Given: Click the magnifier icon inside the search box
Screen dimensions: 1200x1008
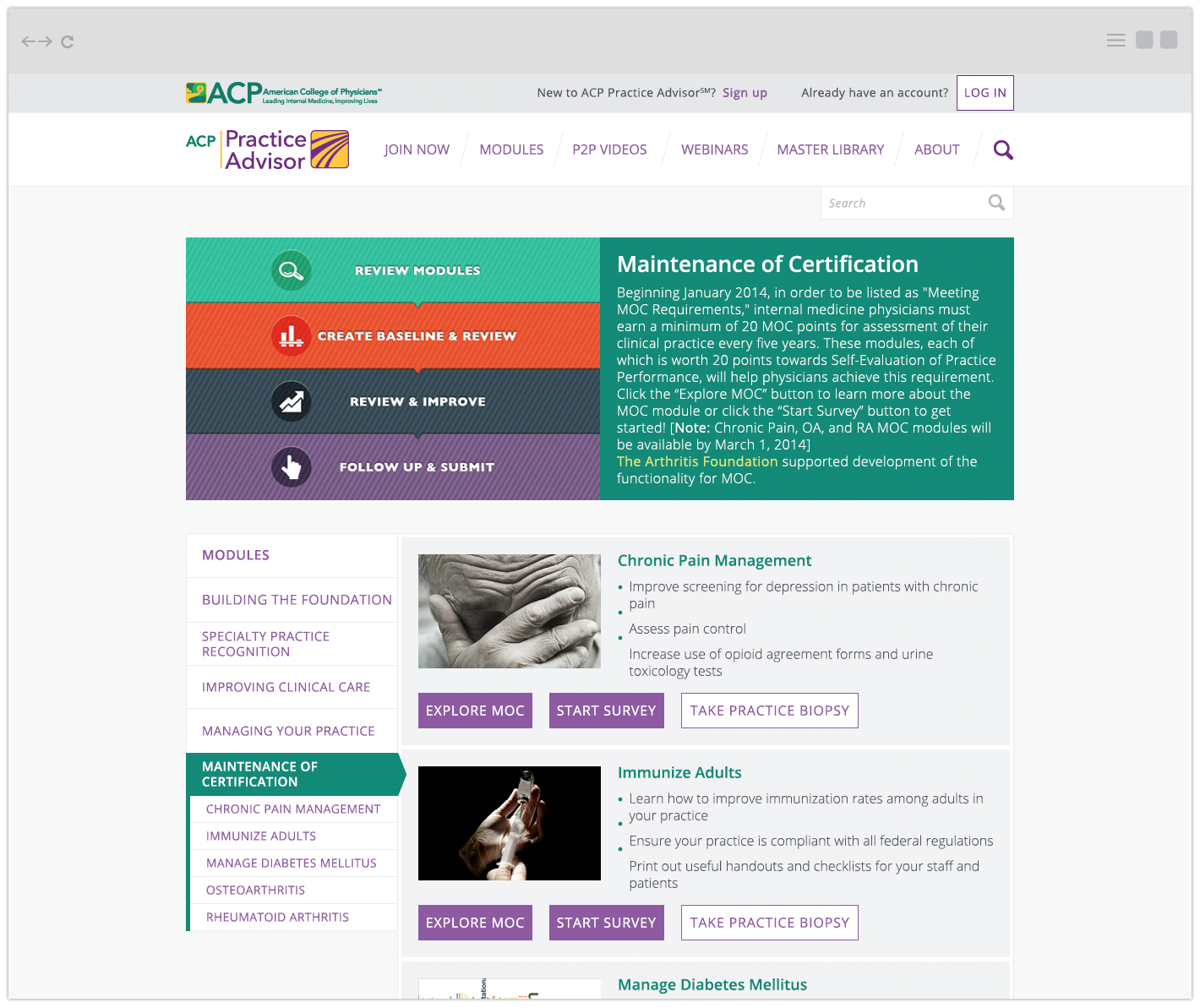Looking at the screenshot, I should (996, 203).
